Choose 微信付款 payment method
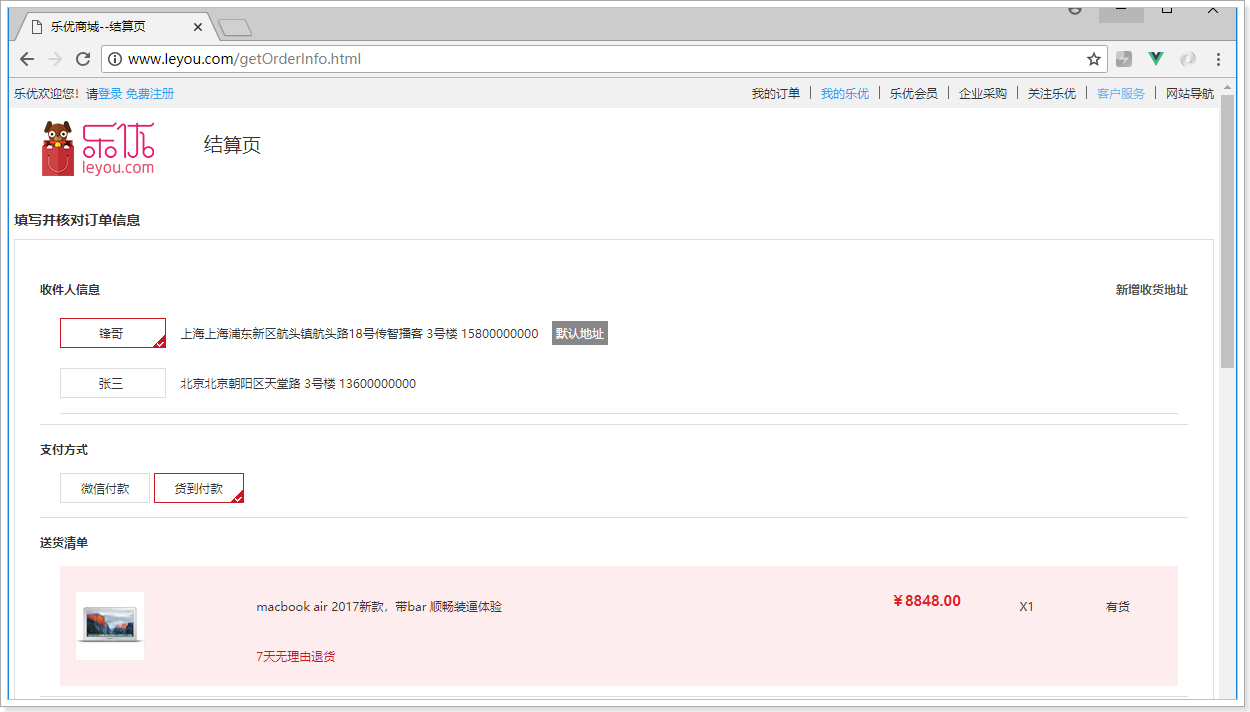This screenshot has width=1250, height=712. 105,488
